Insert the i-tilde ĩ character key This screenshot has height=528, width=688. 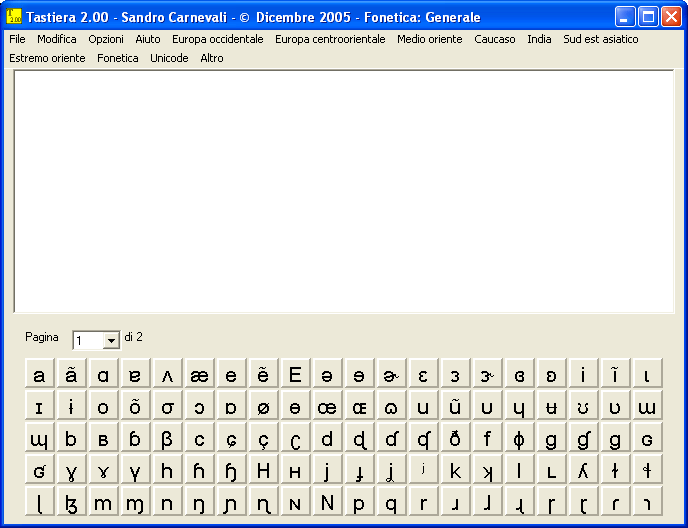616,373
